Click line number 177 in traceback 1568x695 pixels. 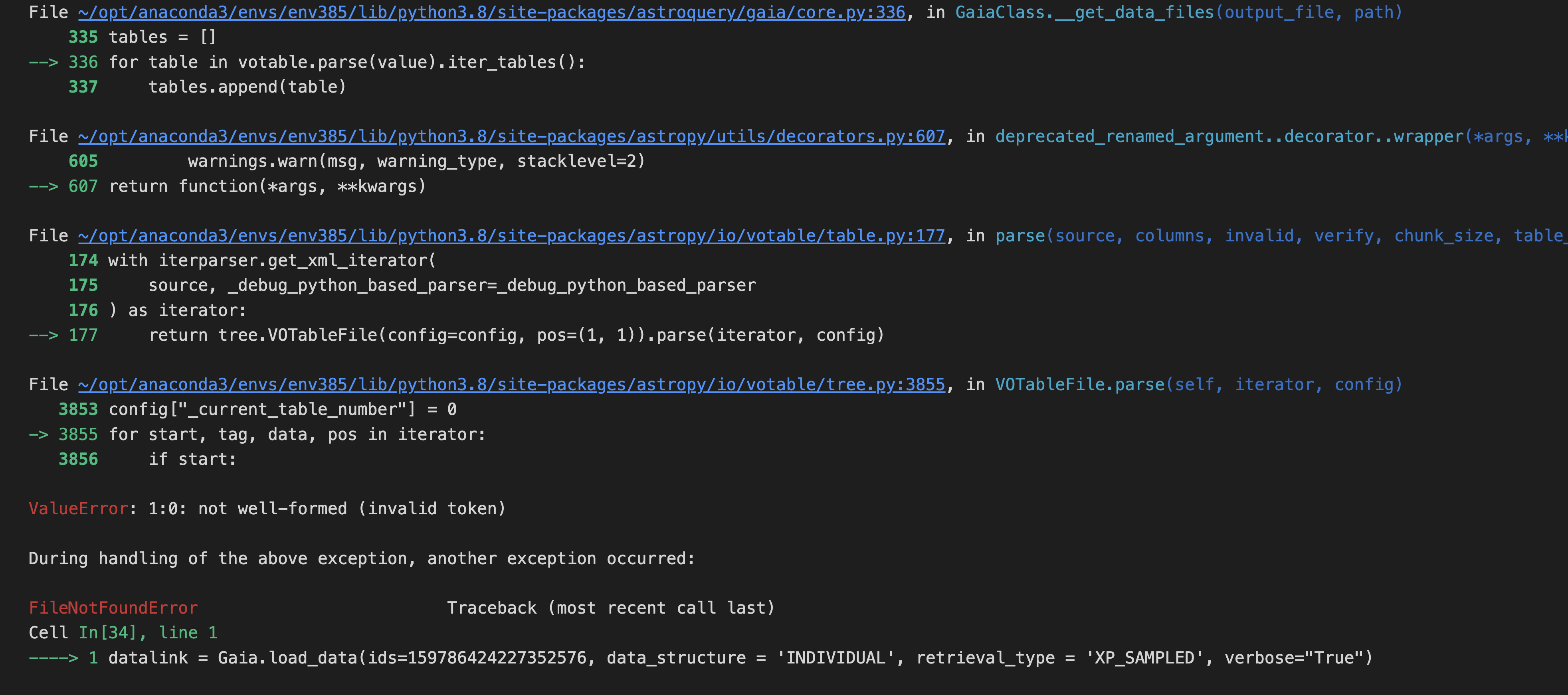point(83,335)
